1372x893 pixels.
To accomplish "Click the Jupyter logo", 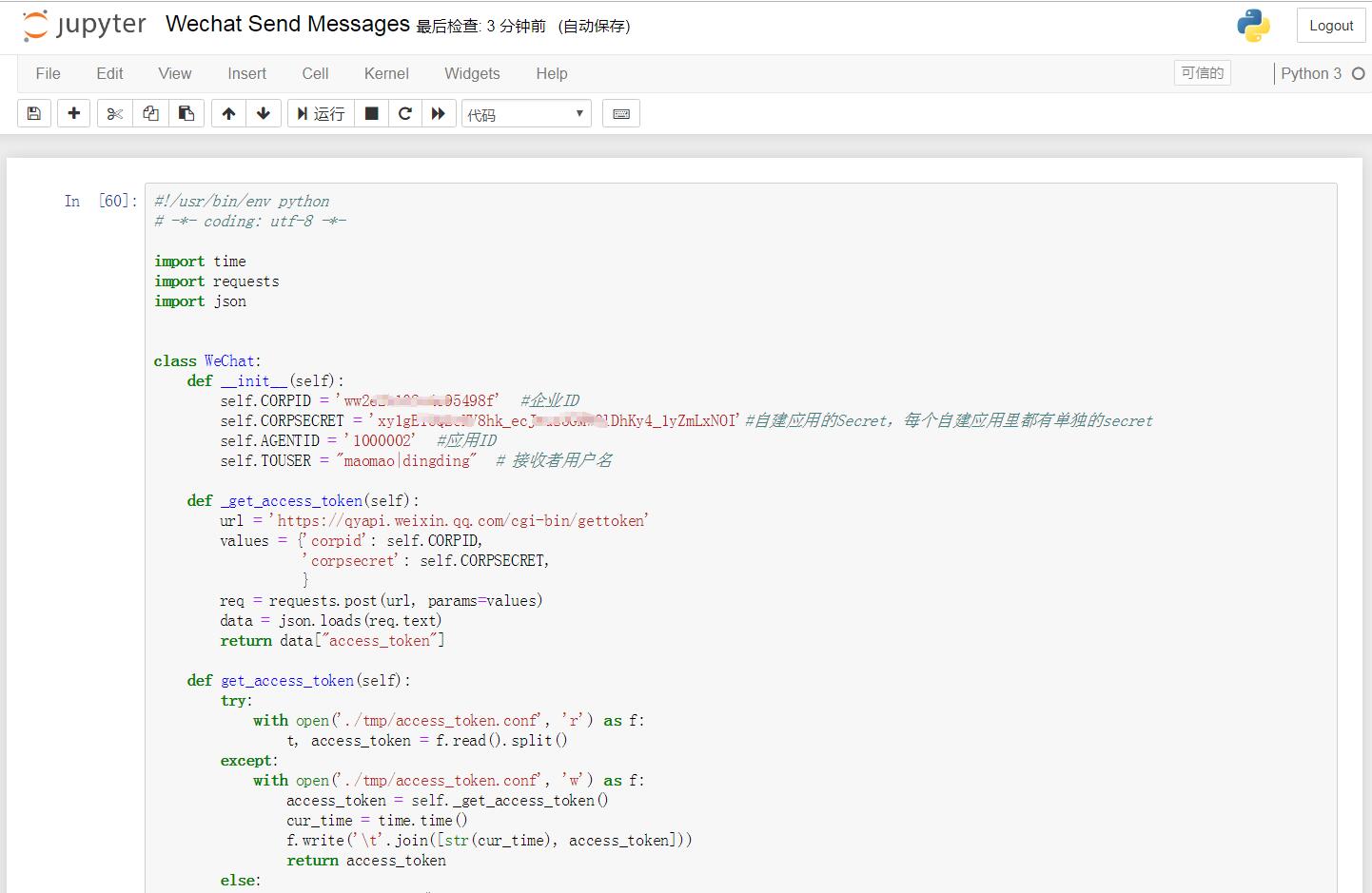I will click(84, 26).
